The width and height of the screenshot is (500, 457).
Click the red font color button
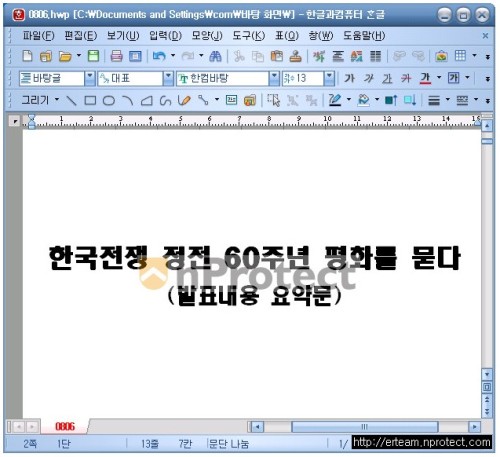pos(425,78)
